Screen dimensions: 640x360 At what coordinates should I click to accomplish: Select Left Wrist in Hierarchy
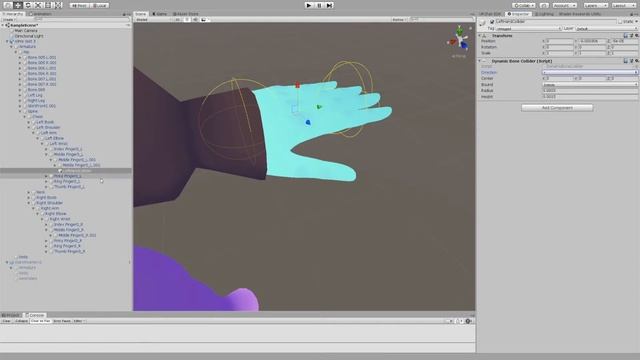[x=58, y=144]
